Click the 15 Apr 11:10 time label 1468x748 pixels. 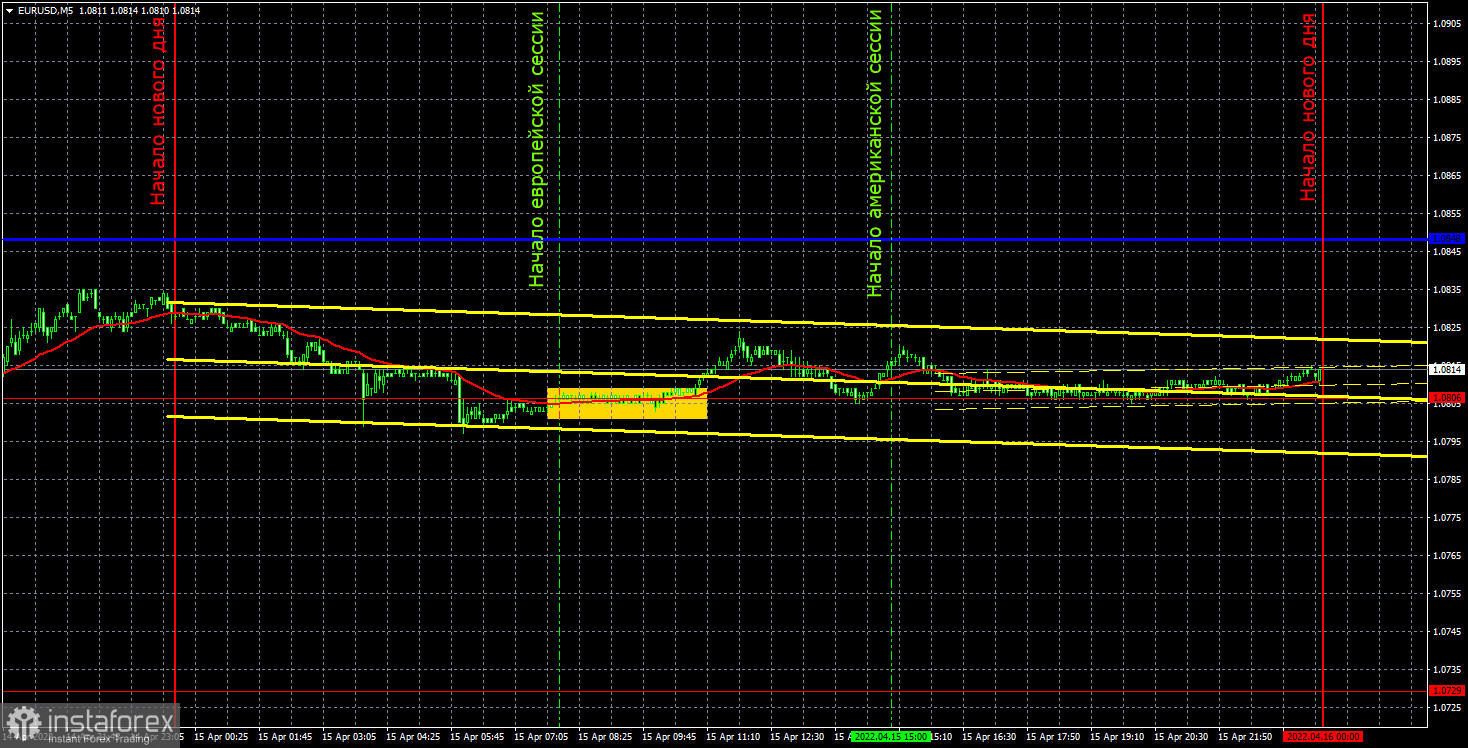click(x=733, y=736)
